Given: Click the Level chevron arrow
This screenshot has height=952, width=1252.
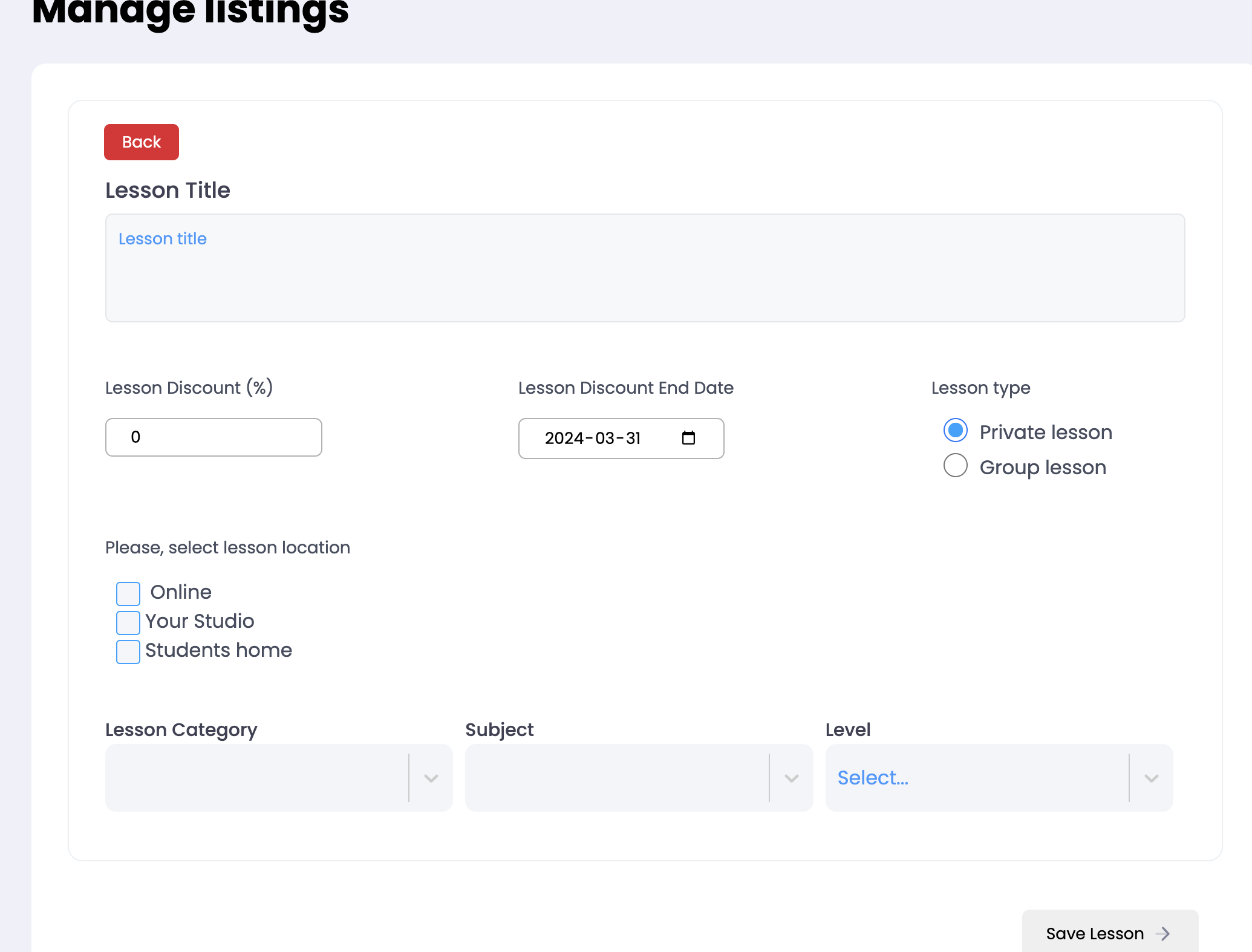Looking at the screenshot, I should pyautogui.click(x=1151, y=778).
